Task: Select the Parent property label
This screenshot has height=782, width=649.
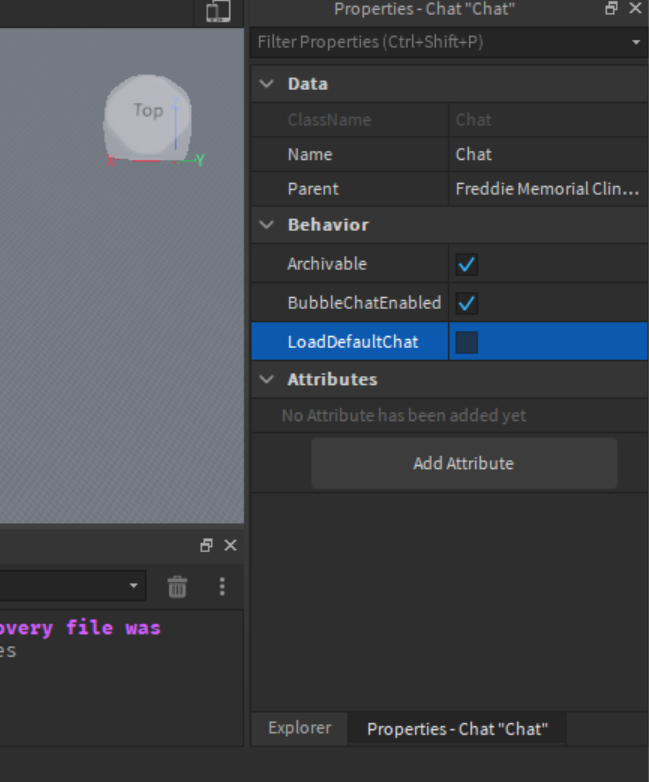Action: click(313, 189)
